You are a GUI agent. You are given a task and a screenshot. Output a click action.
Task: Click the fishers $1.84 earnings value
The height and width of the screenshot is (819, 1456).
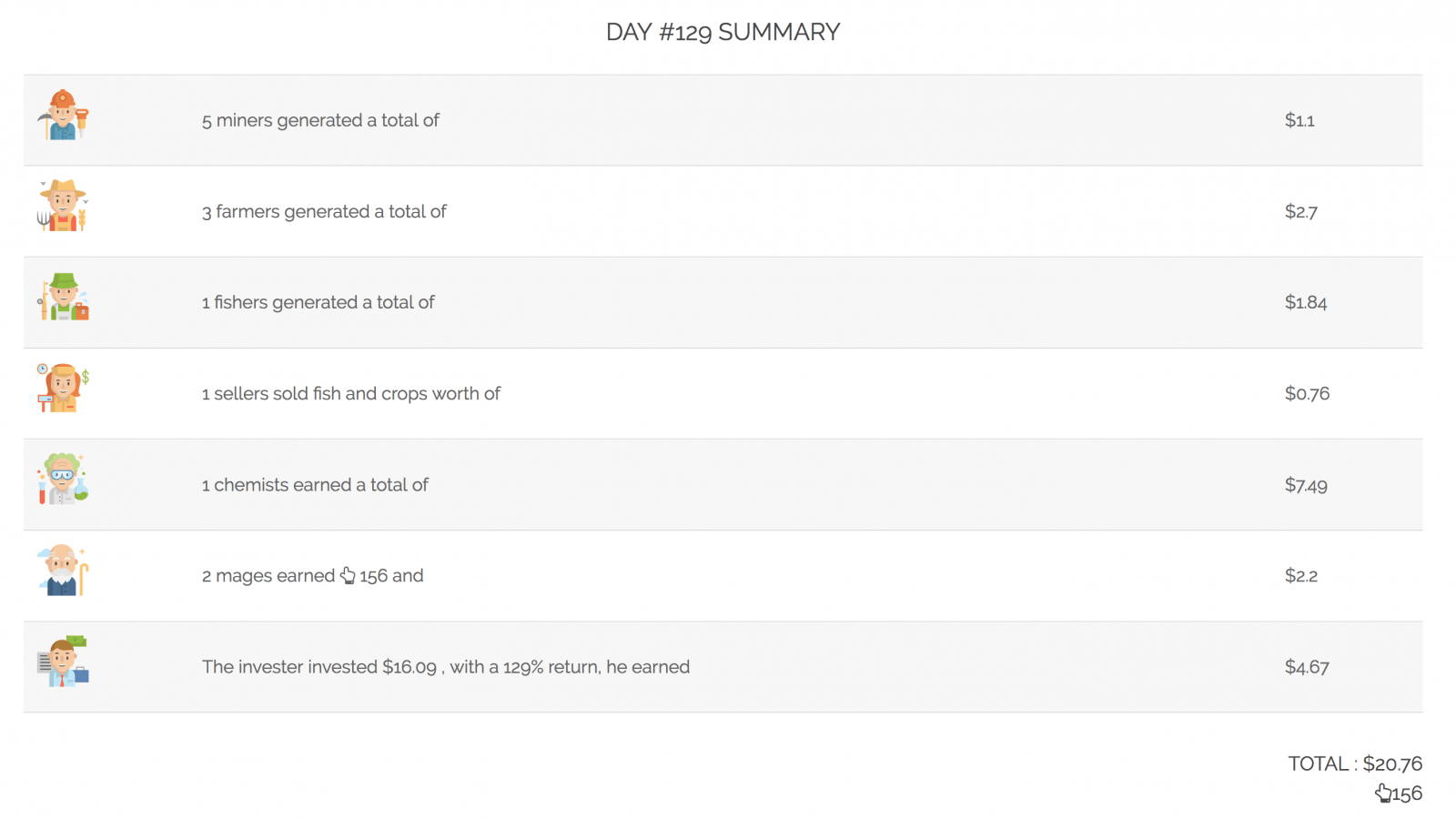click(x=1306, y=302)
